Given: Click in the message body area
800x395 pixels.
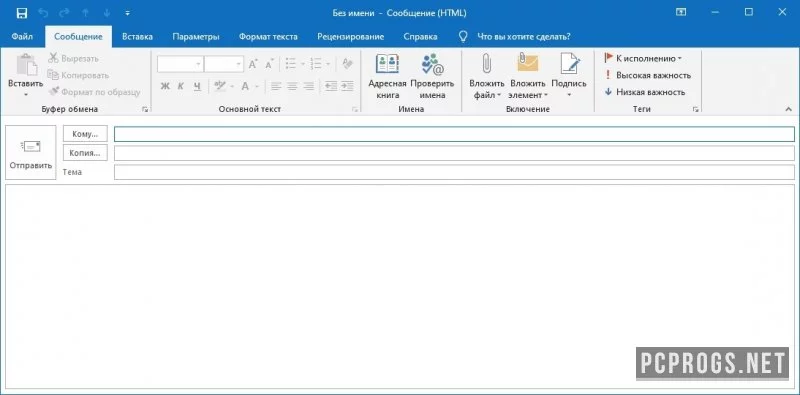Looking at the screenshot, I should (399, 286).
